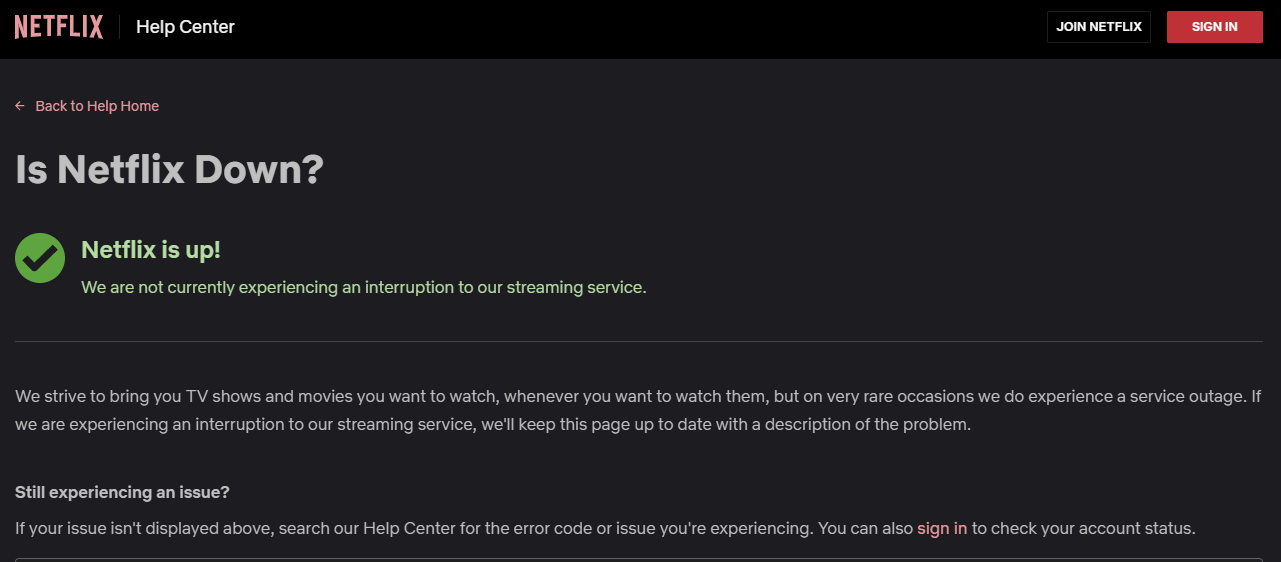The width and height of the screenshot is (1281, 562).
Task: Open the Help Center header link
Action: point(185,27)
